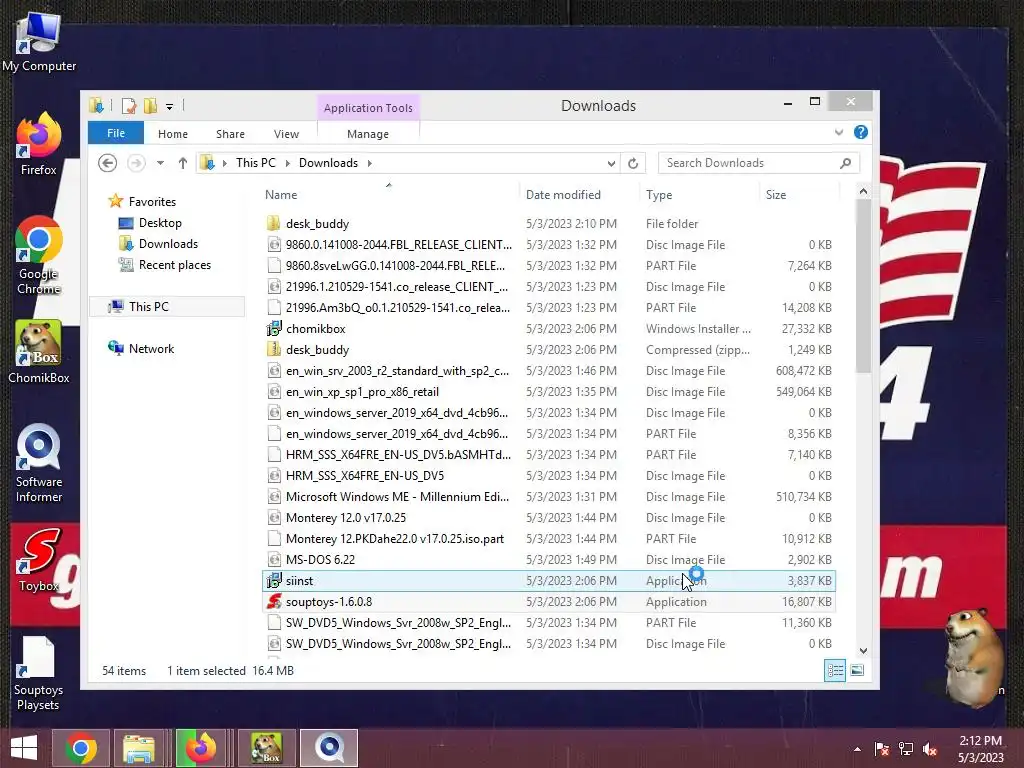The height and width of the screenshot is (768, 1024).
Task: Open the Google Chrome desktop shortcut
Action: pos(39,255)
